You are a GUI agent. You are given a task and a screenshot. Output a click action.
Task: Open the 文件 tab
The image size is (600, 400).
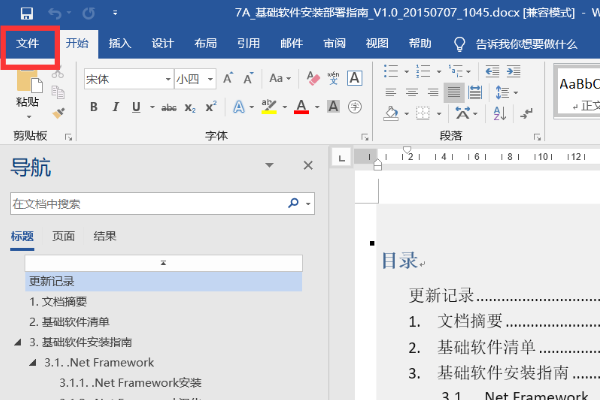(x=28, y=43)
